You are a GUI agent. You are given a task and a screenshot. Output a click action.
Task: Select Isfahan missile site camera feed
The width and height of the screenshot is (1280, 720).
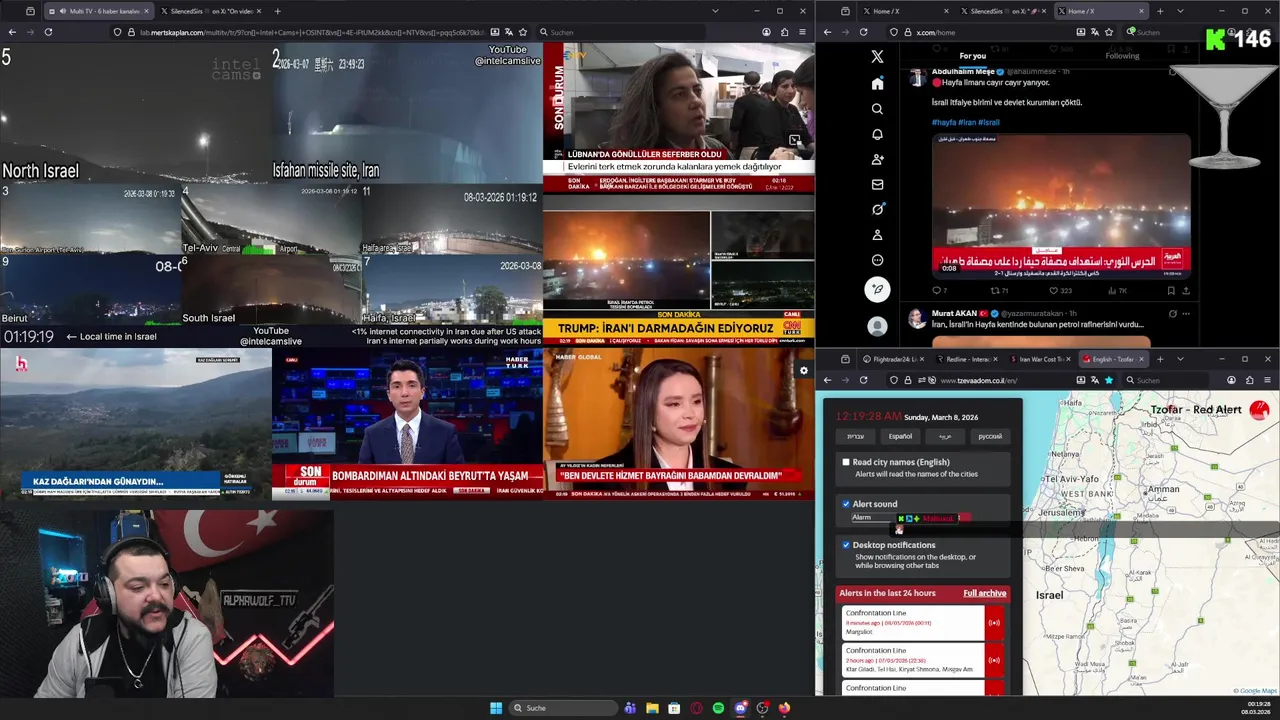pos(407,114)
